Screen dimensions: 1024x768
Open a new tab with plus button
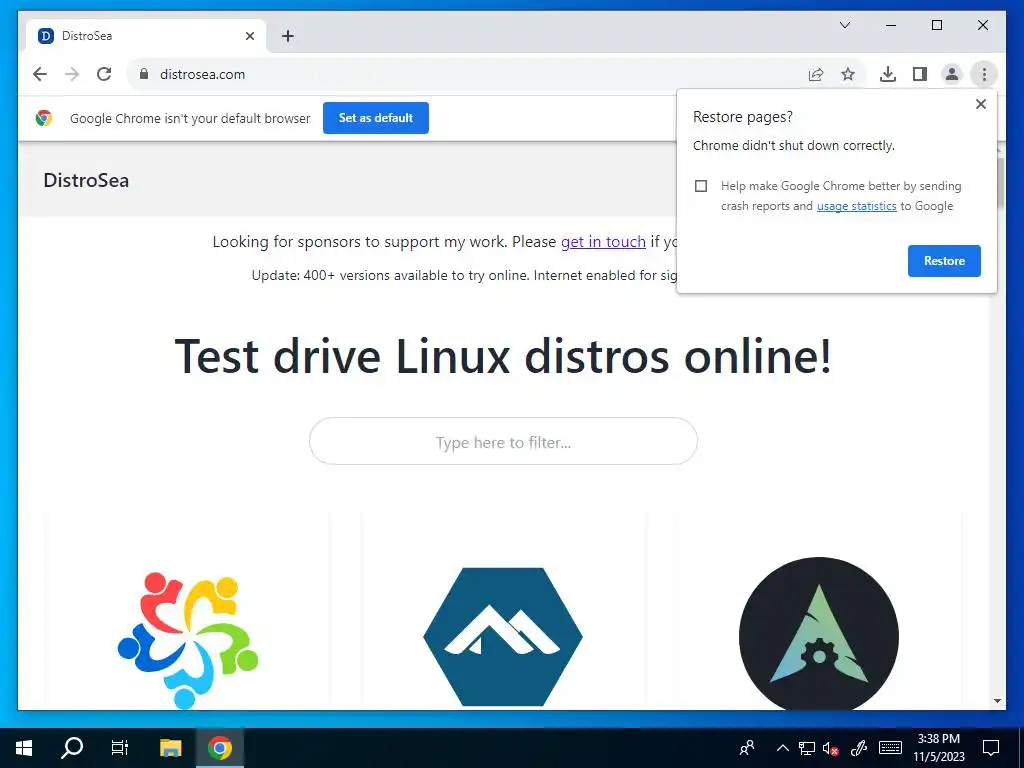point(287,36)
